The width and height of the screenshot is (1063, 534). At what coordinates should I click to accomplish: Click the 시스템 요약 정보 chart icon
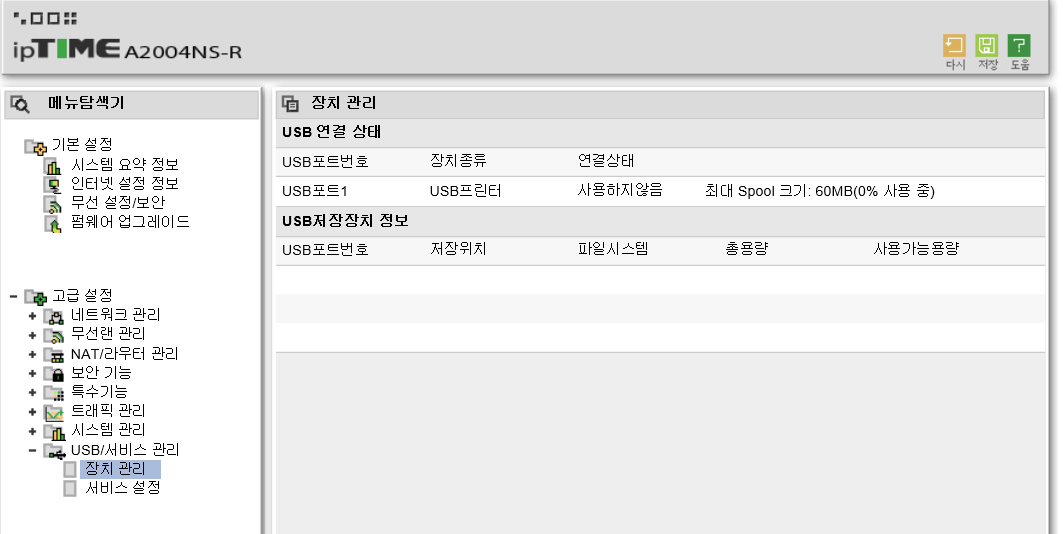click(x=54, y=165)
